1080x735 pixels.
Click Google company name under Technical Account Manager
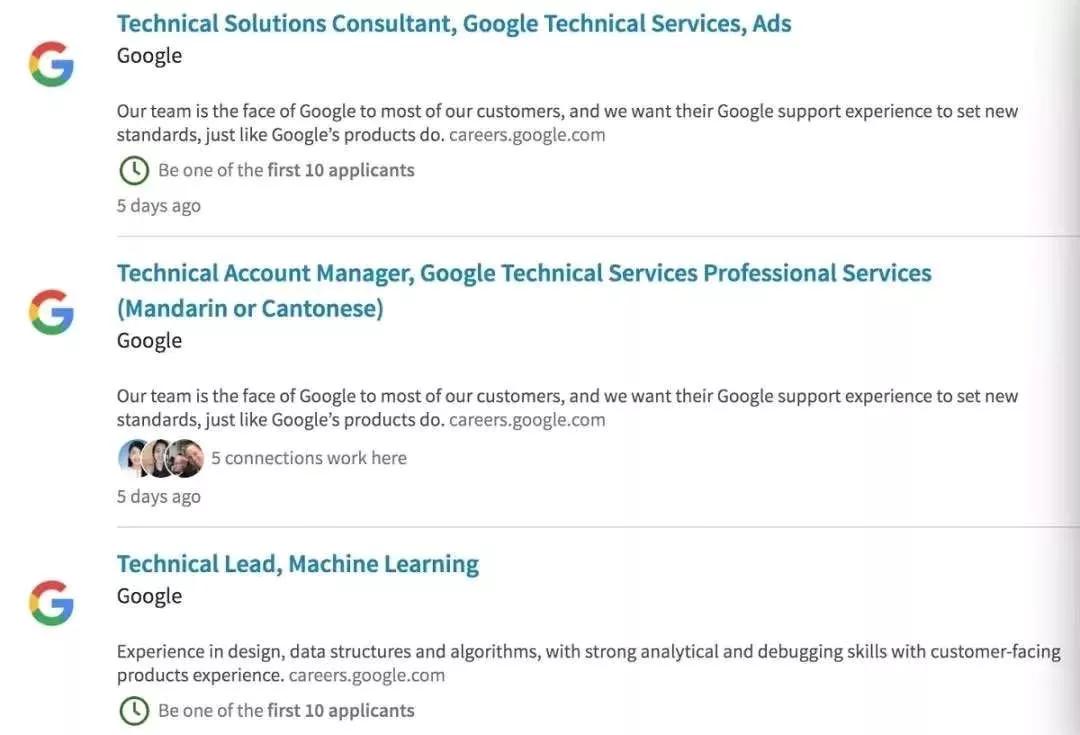149,340
